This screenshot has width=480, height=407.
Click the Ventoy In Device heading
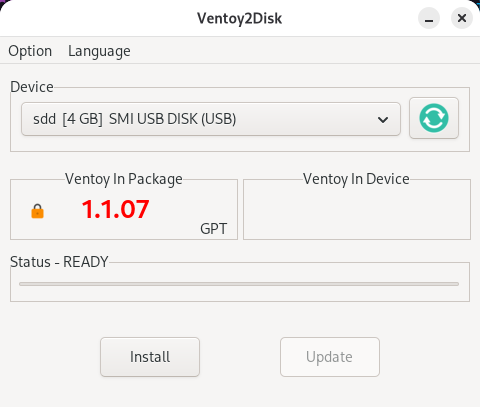point(356,179)
